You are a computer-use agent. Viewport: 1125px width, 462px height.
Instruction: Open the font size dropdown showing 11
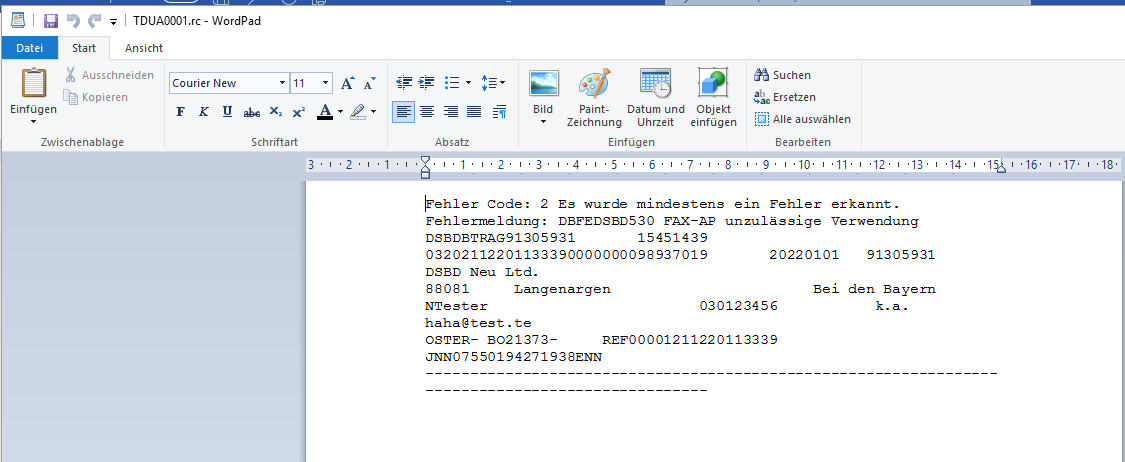(x=326, y=83)
